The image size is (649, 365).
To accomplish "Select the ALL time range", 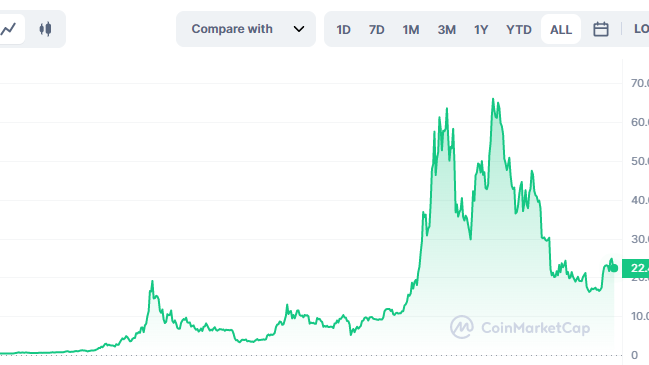I will (561, 29).
